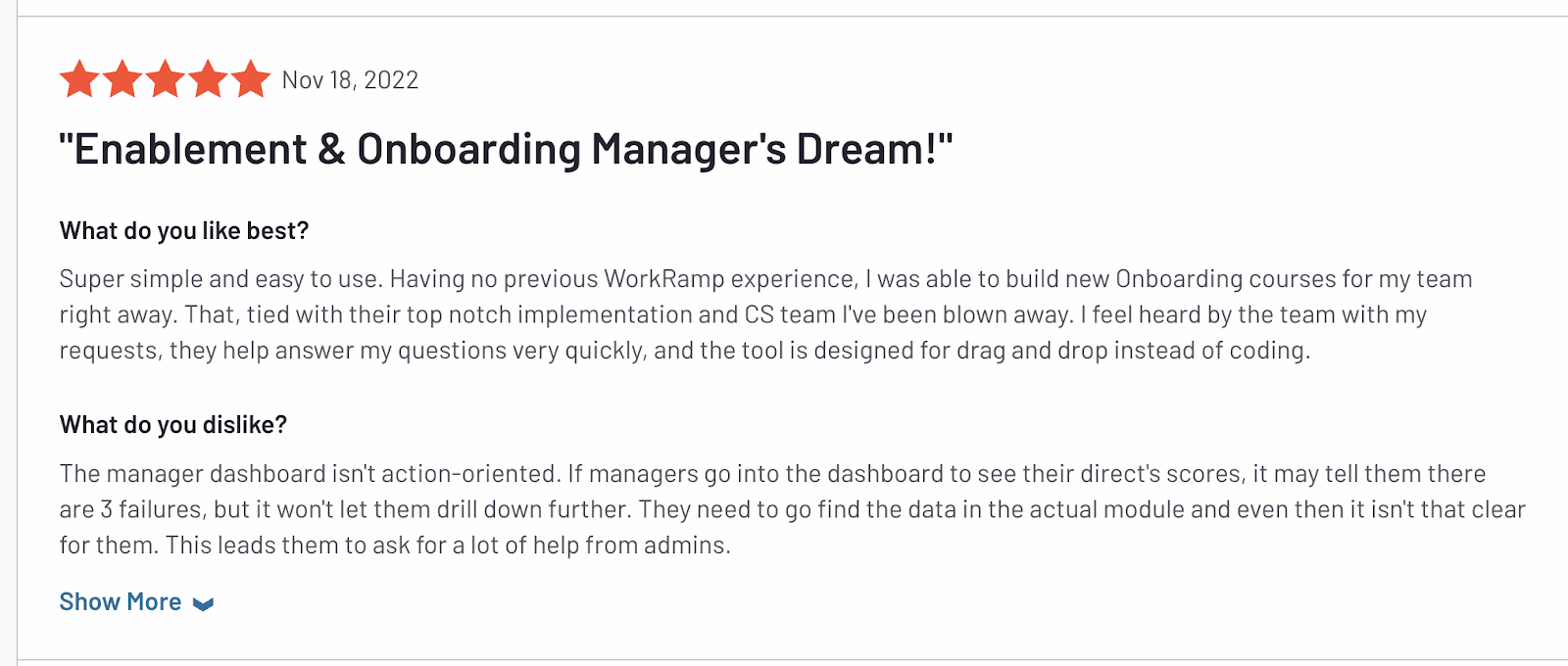Image resolution: width=1568 pixels, height=666 pixels.
Task: Open the "Enablement & Onboarding Manager's Dream!" review title
Action: pyautogui.click(x=506, y=150)
